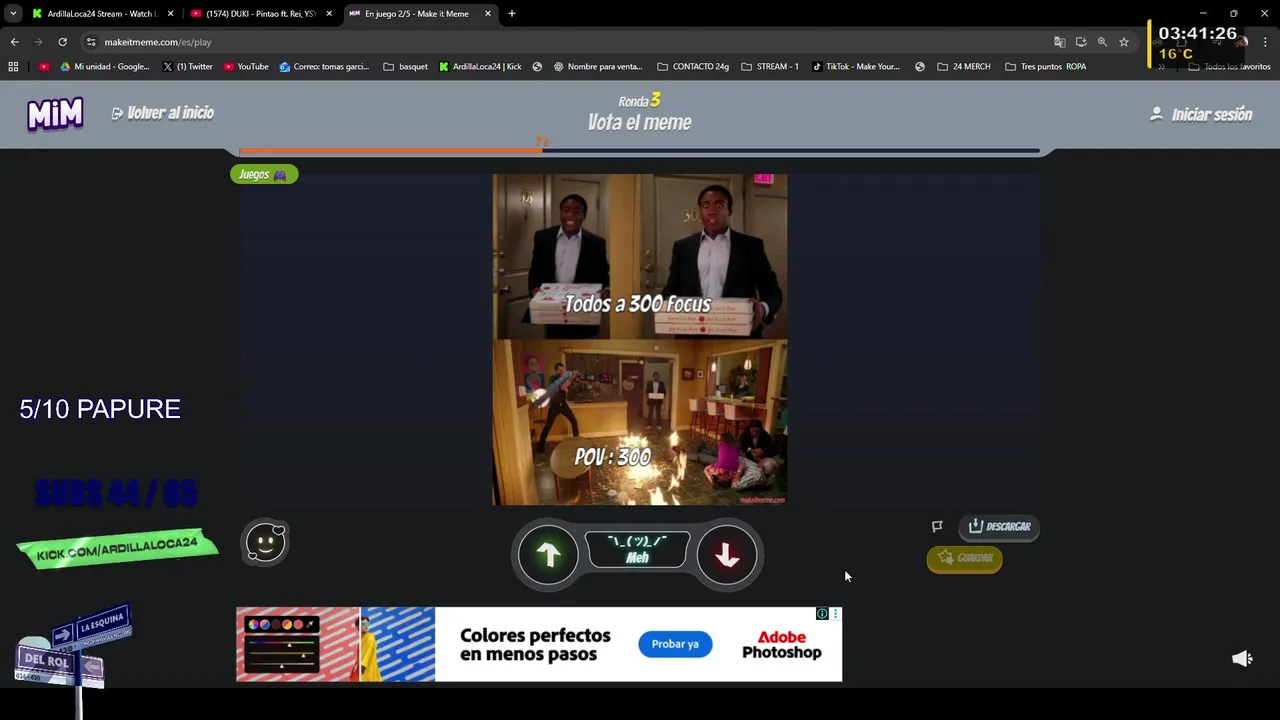Open the Correo: tomas garci... bookmark
This screenshot has width=1280, height=720.
(x=324, y=67)
